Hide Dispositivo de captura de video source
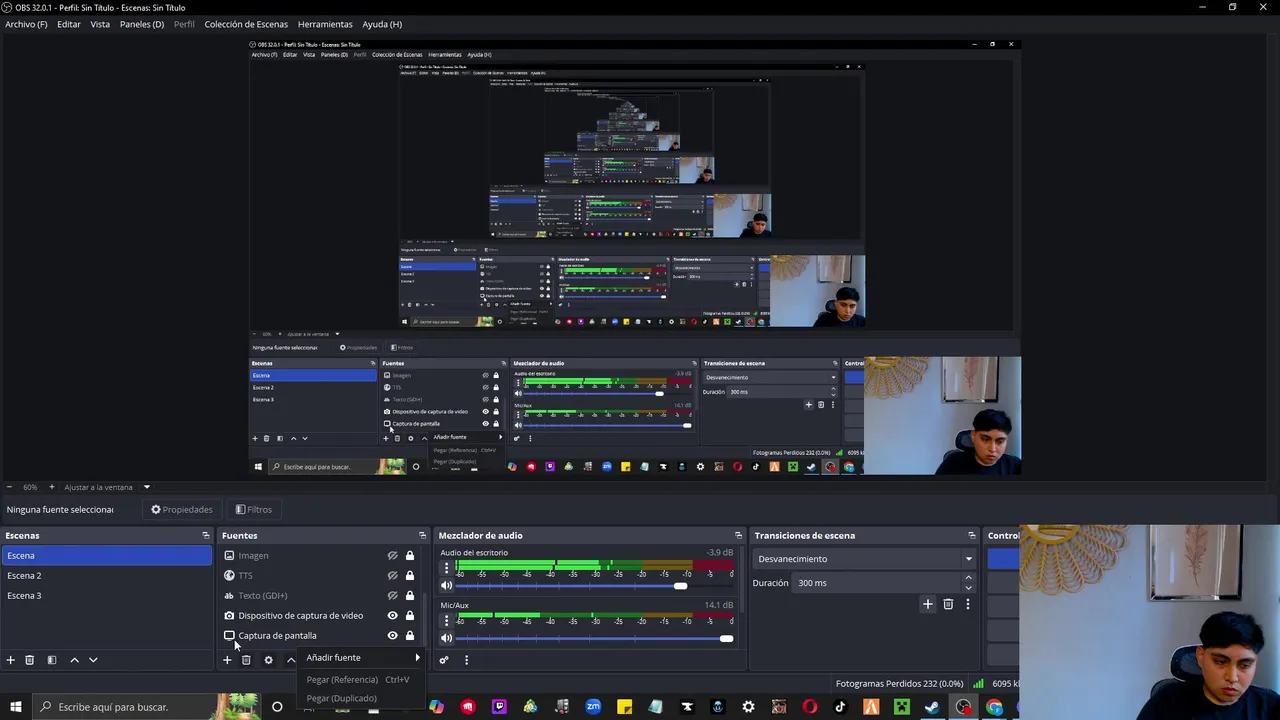1280x720 pixels. pos(392,616)
